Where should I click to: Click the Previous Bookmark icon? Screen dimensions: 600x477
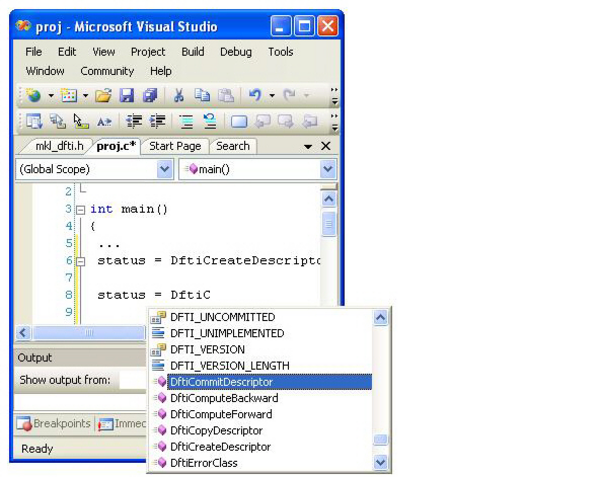click(x=262, y=121)
